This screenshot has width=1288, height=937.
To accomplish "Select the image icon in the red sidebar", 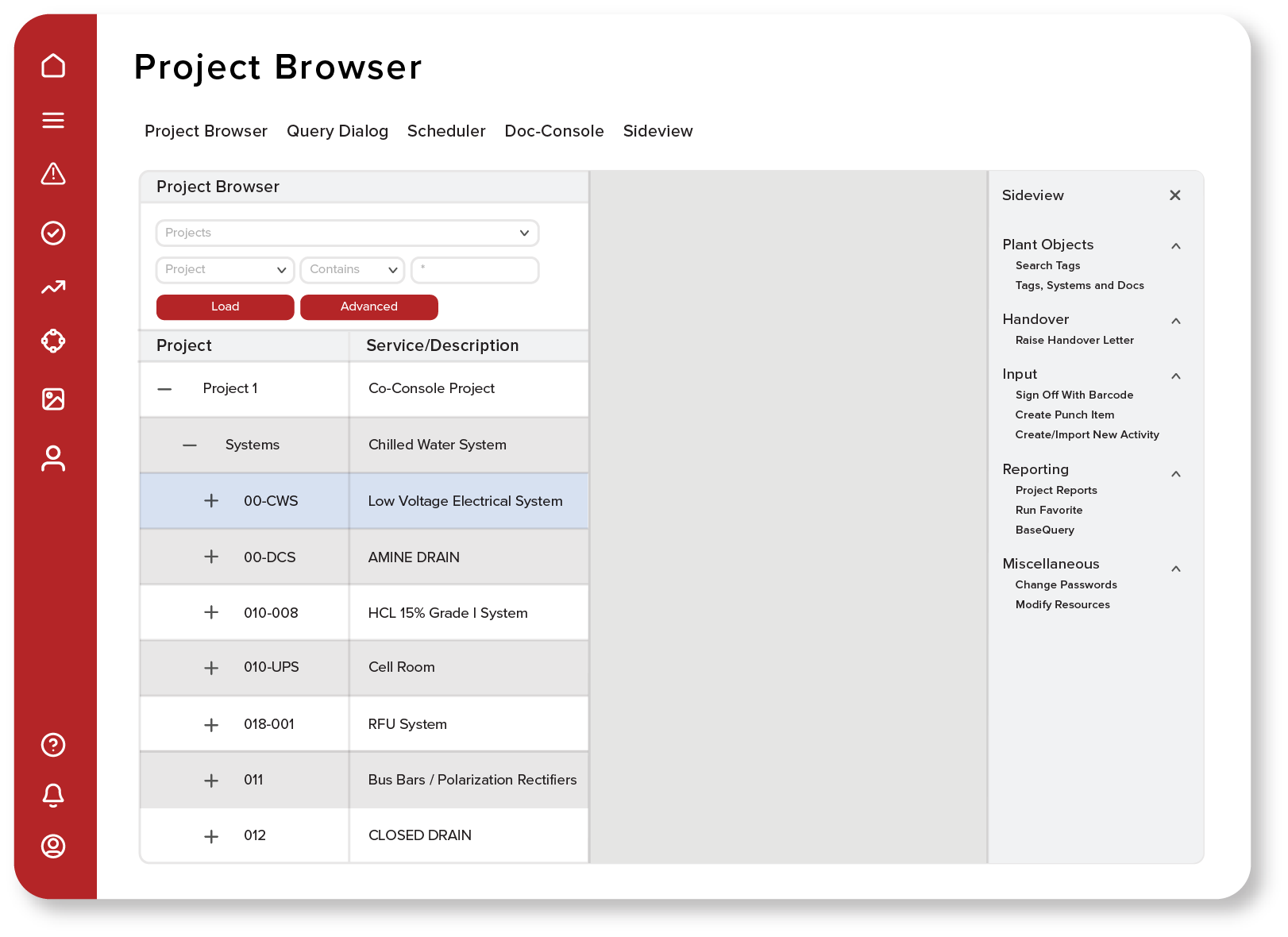I will [x=53, y=399].
